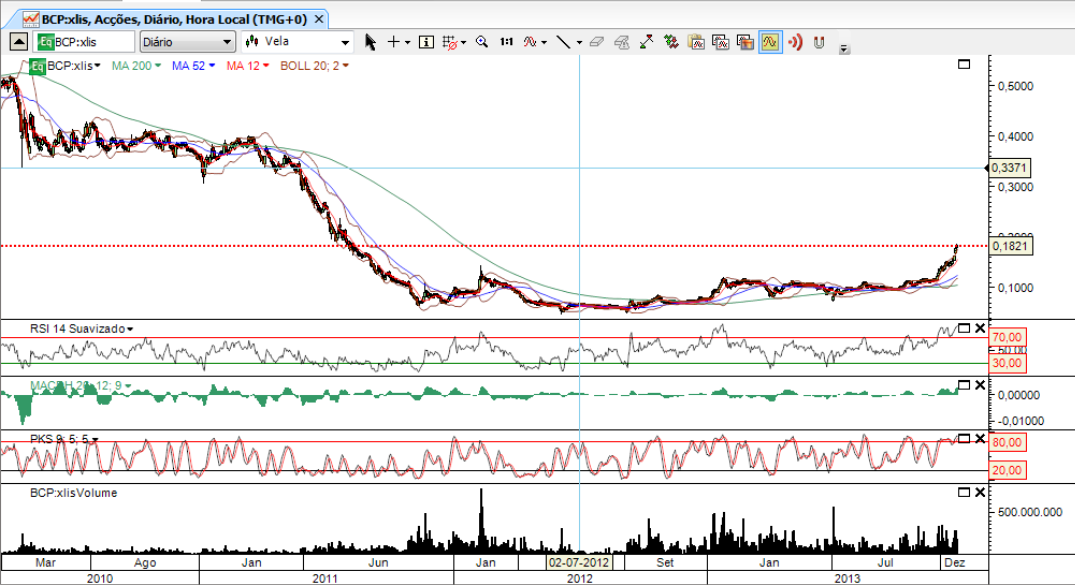This screenshot has height=585, width=1075.
Task: Maximize the RSI 14 indicator panel
Action: click(x=964, y=328)
